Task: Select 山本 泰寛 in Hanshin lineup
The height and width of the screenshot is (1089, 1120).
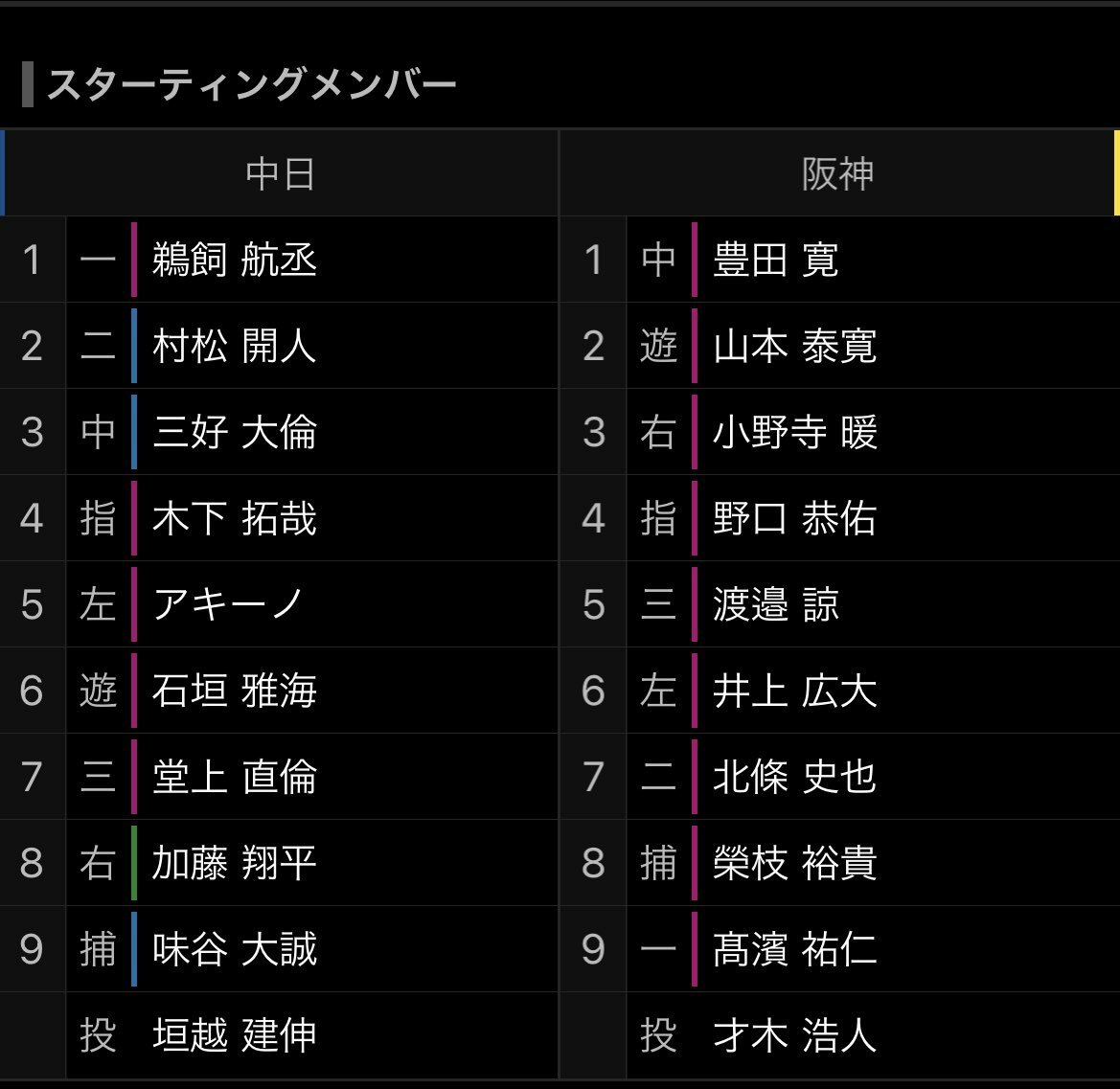Action: tap(795, 346)
